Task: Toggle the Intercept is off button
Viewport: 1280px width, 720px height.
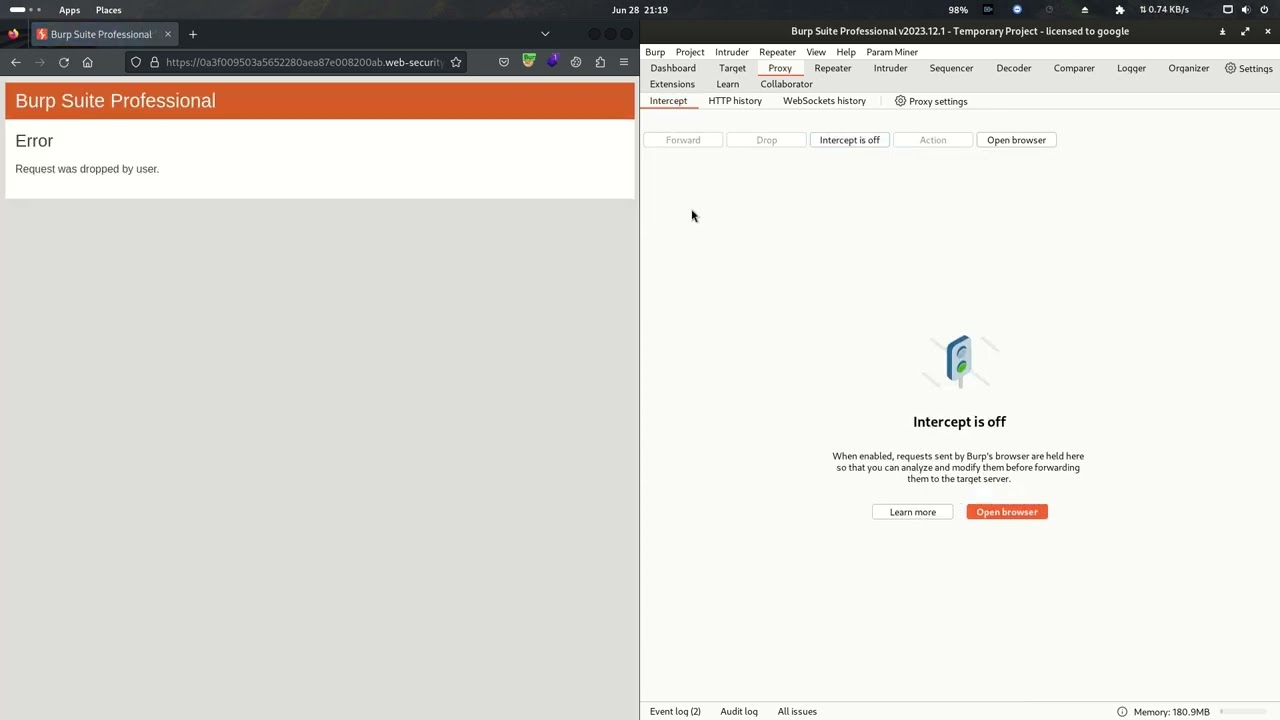Action: (850, 140)
